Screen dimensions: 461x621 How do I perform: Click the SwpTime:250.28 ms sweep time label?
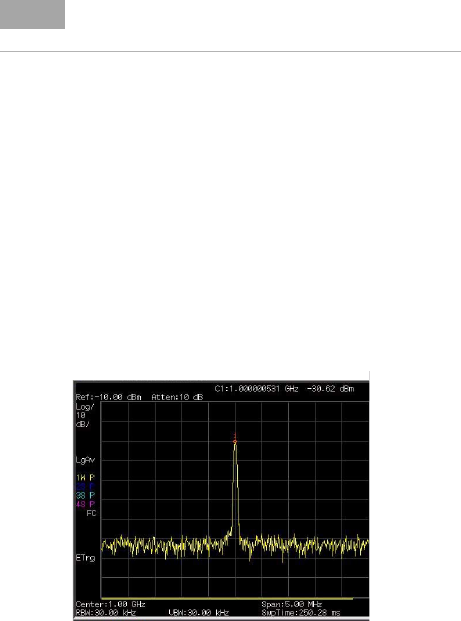tap(301, 613)
